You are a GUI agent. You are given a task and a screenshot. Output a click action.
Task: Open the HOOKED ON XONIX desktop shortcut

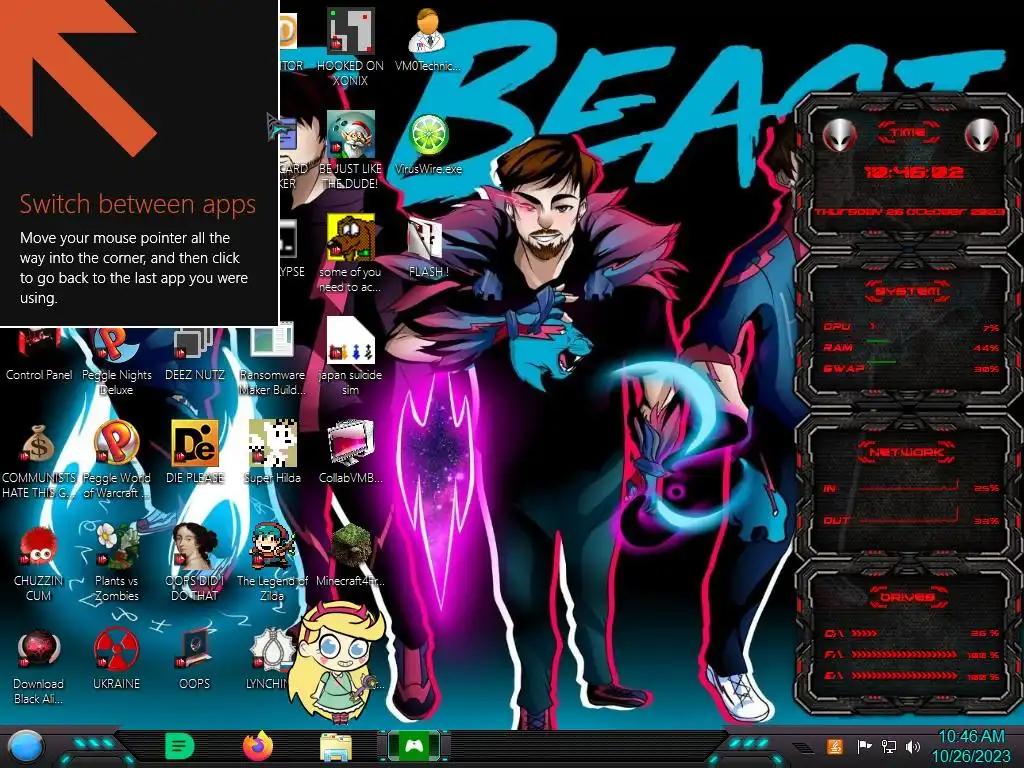[x=351, y=31]
